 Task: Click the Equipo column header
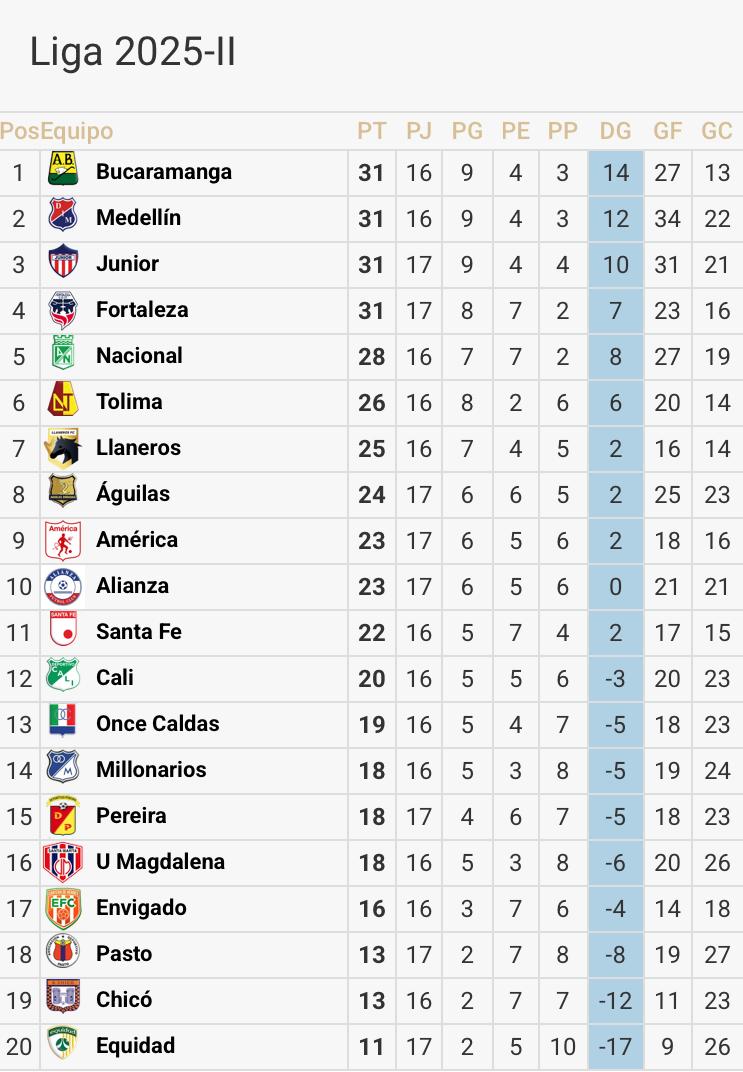pos(76,131)
